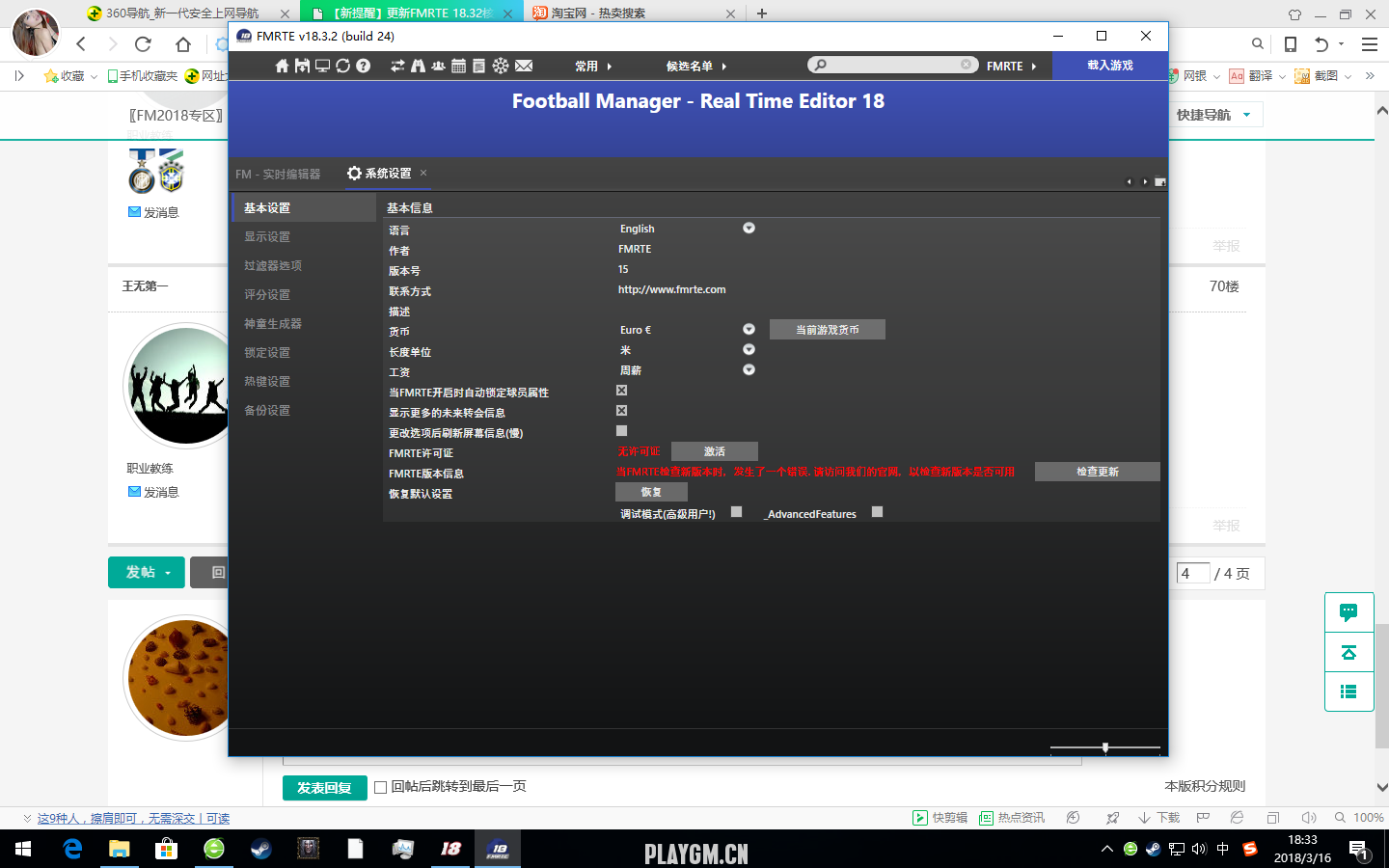Enable debug mode advanced user checkbox
Screen dimensions: 1389x868
[736, 512]
